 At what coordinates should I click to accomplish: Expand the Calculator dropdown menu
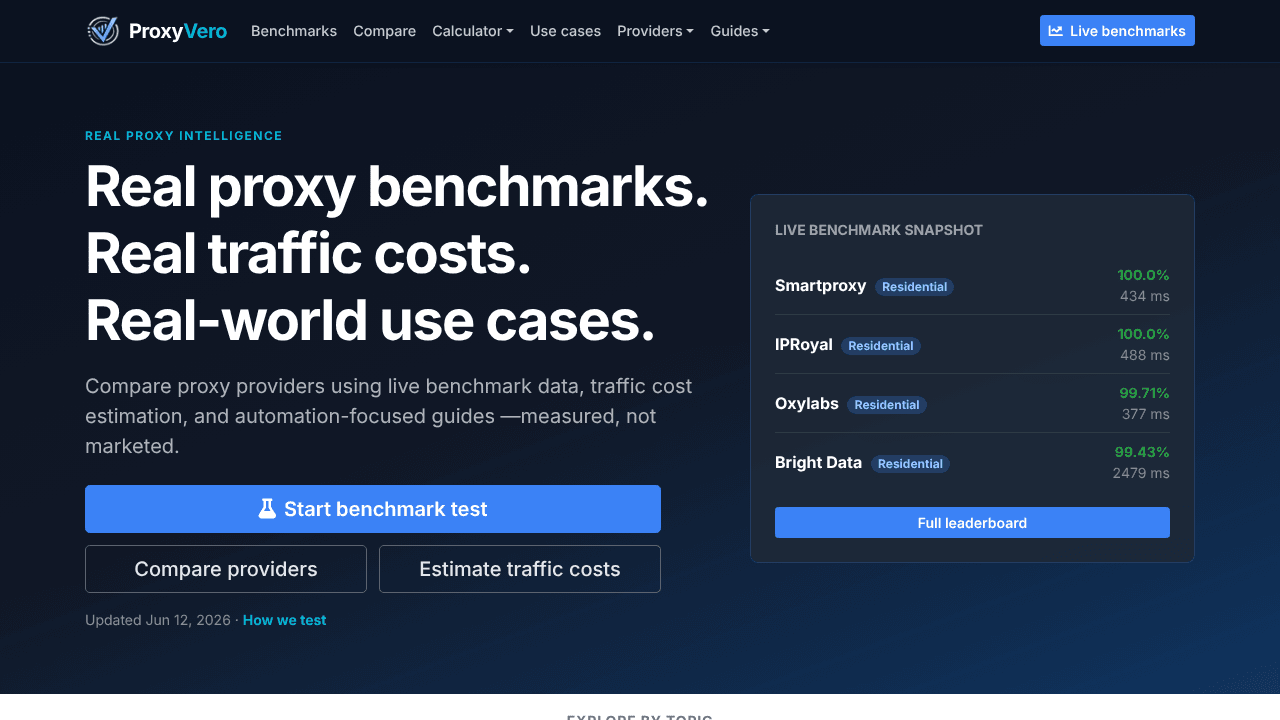tap(473, 31)
